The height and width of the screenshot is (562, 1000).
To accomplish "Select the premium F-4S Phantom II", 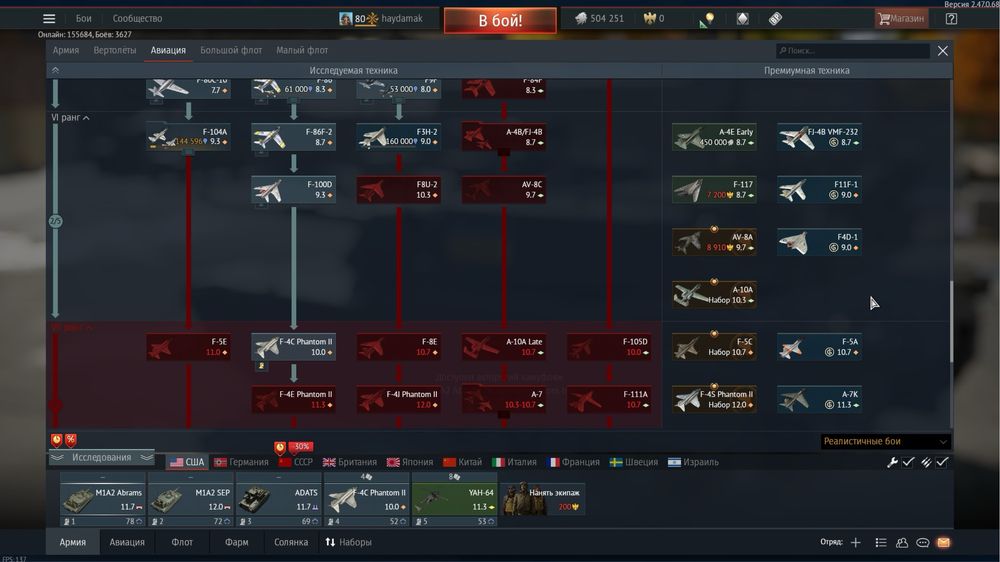I will [x=714, y=399].
